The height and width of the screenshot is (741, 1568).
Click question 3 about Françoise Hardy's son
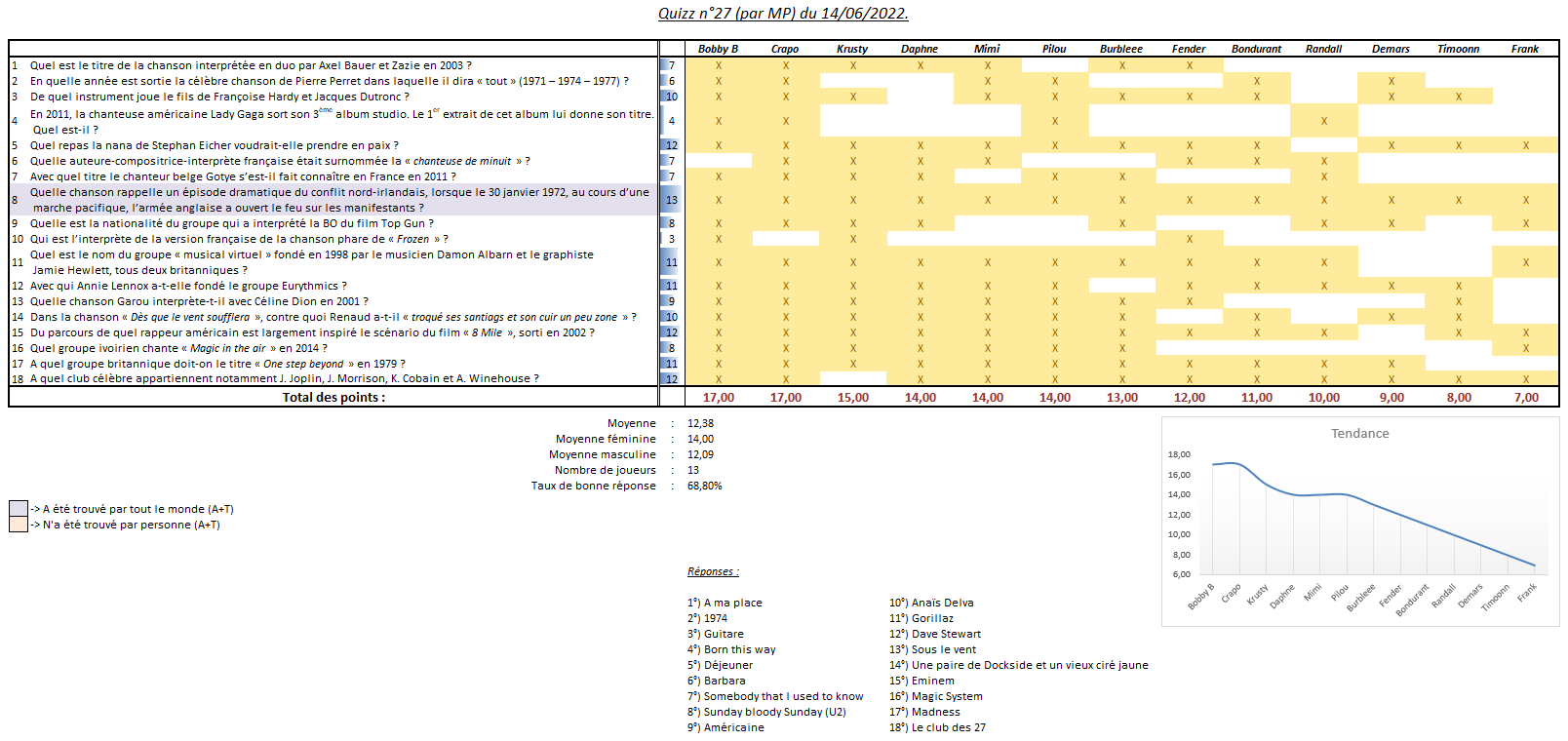[x=219, y=97]
